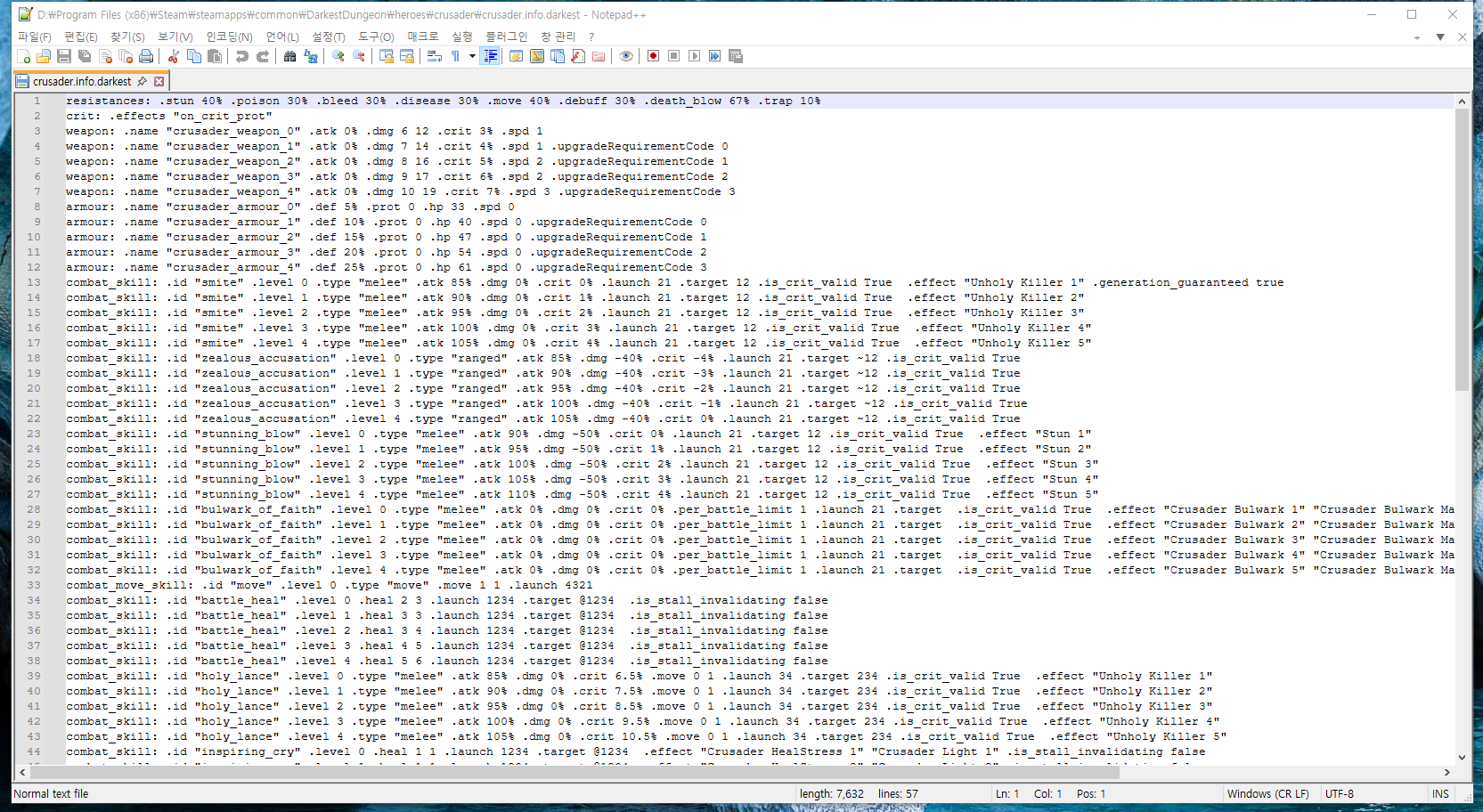Click UTF-8 encoding in the status bar
Viewport: 1483px width, 812px height.
[x=1339, y=793]
